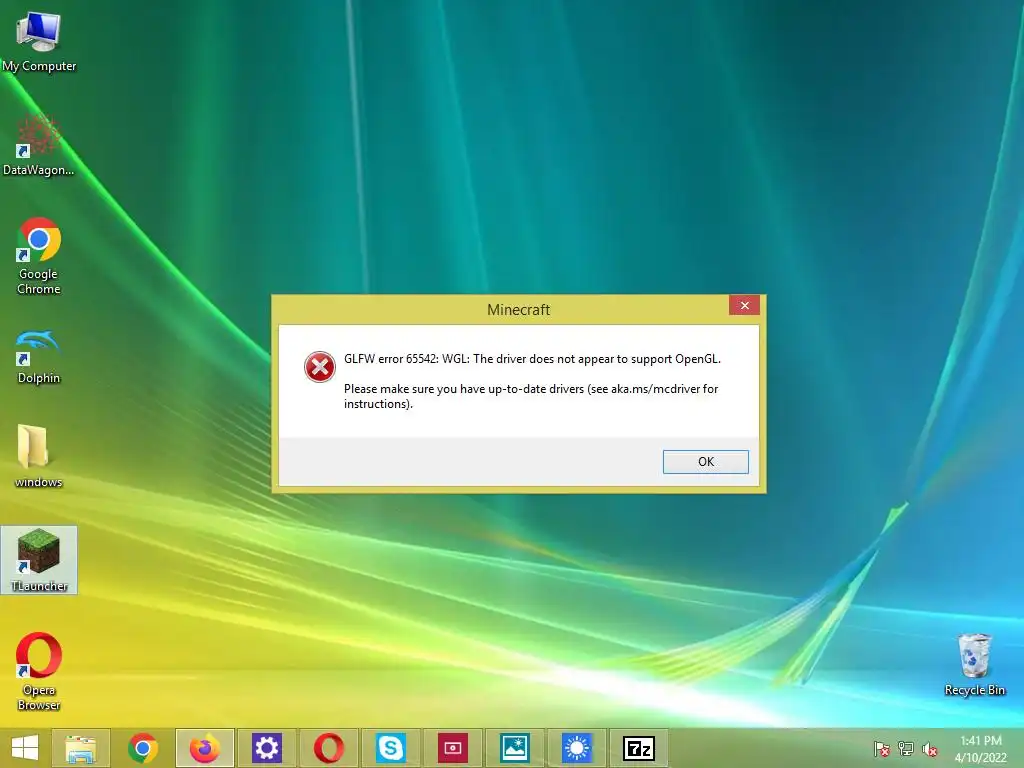The width and height of the screenshot is (1024, 768).
Task: Select My Computer desktop icon
Action: click(x=39, y=41)
